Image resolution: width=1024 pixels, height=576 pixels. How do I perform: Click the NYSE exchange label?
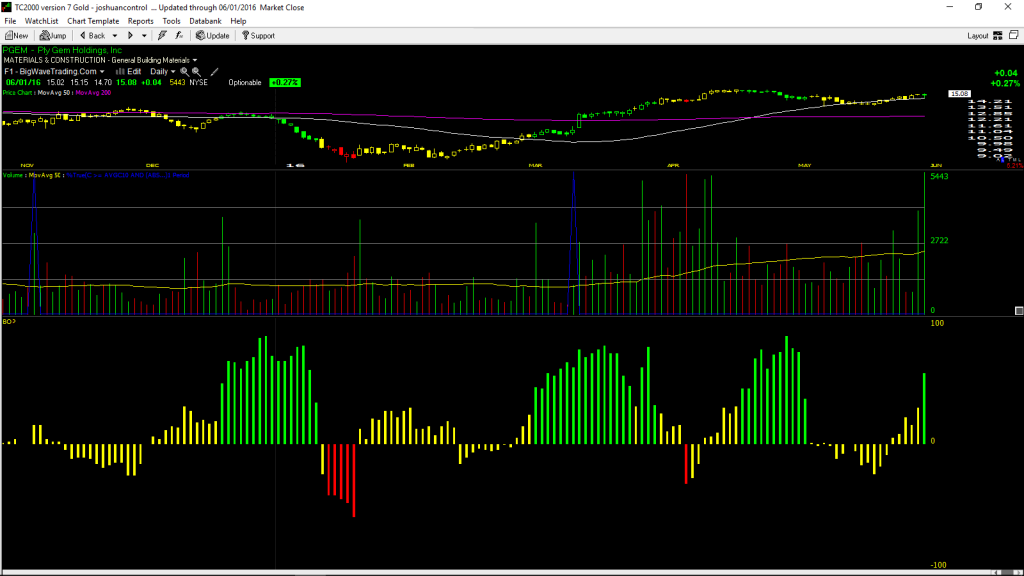pos(199,82)
